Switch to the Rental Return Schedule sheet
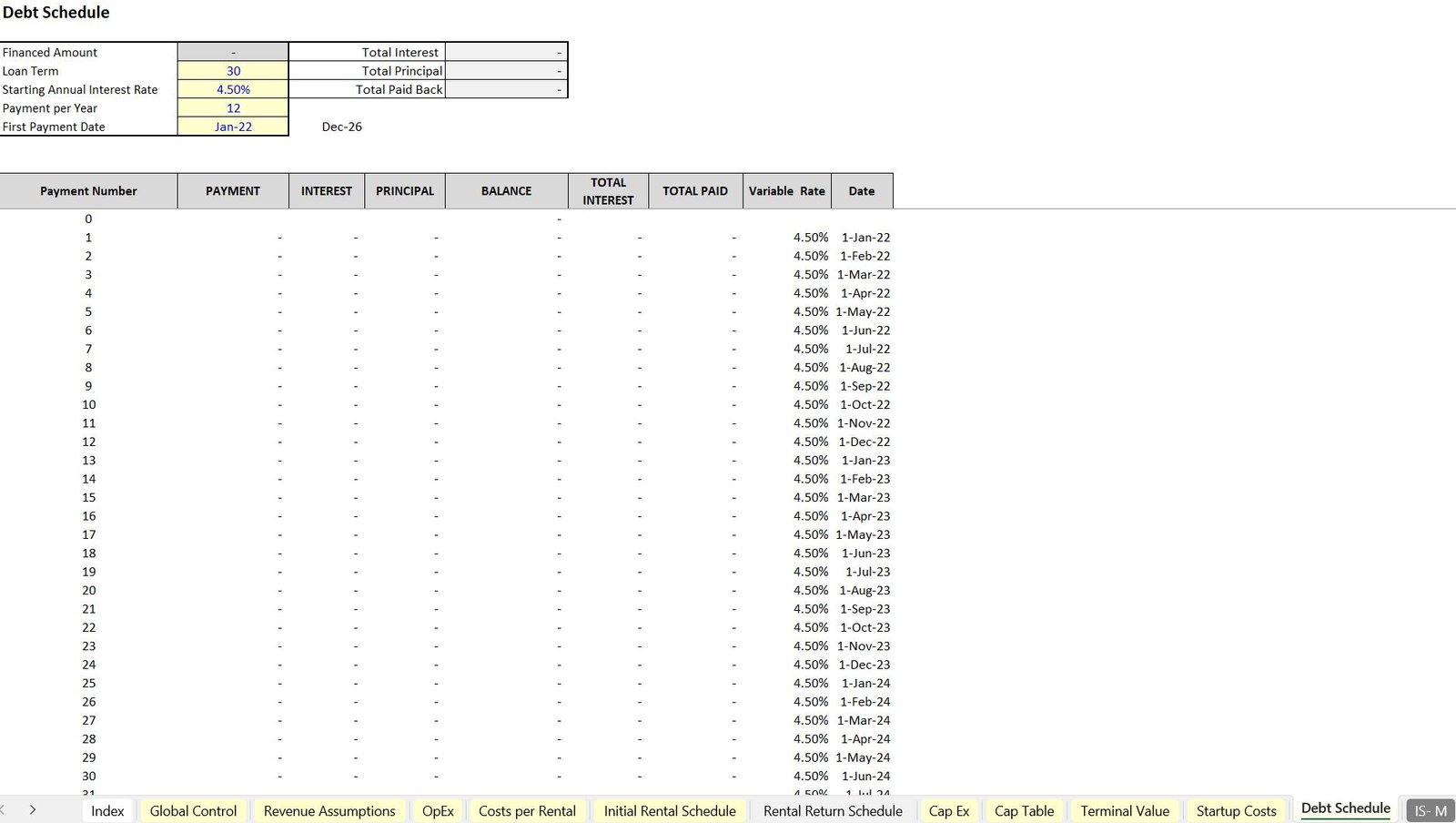Screen dimensions: 1456x823 pos(833,811)
